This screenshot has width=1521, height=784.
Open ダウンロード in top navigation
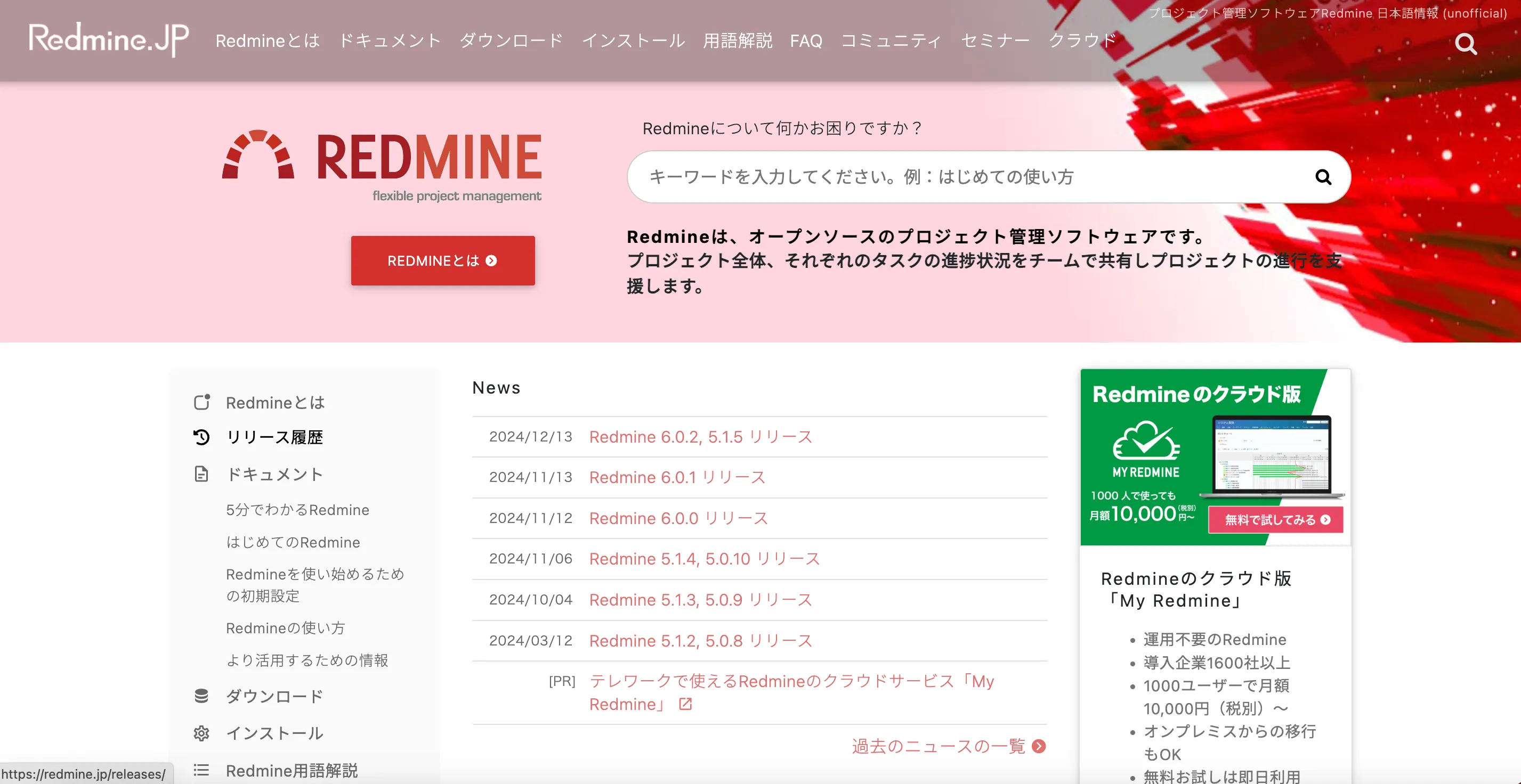point(511,40)
